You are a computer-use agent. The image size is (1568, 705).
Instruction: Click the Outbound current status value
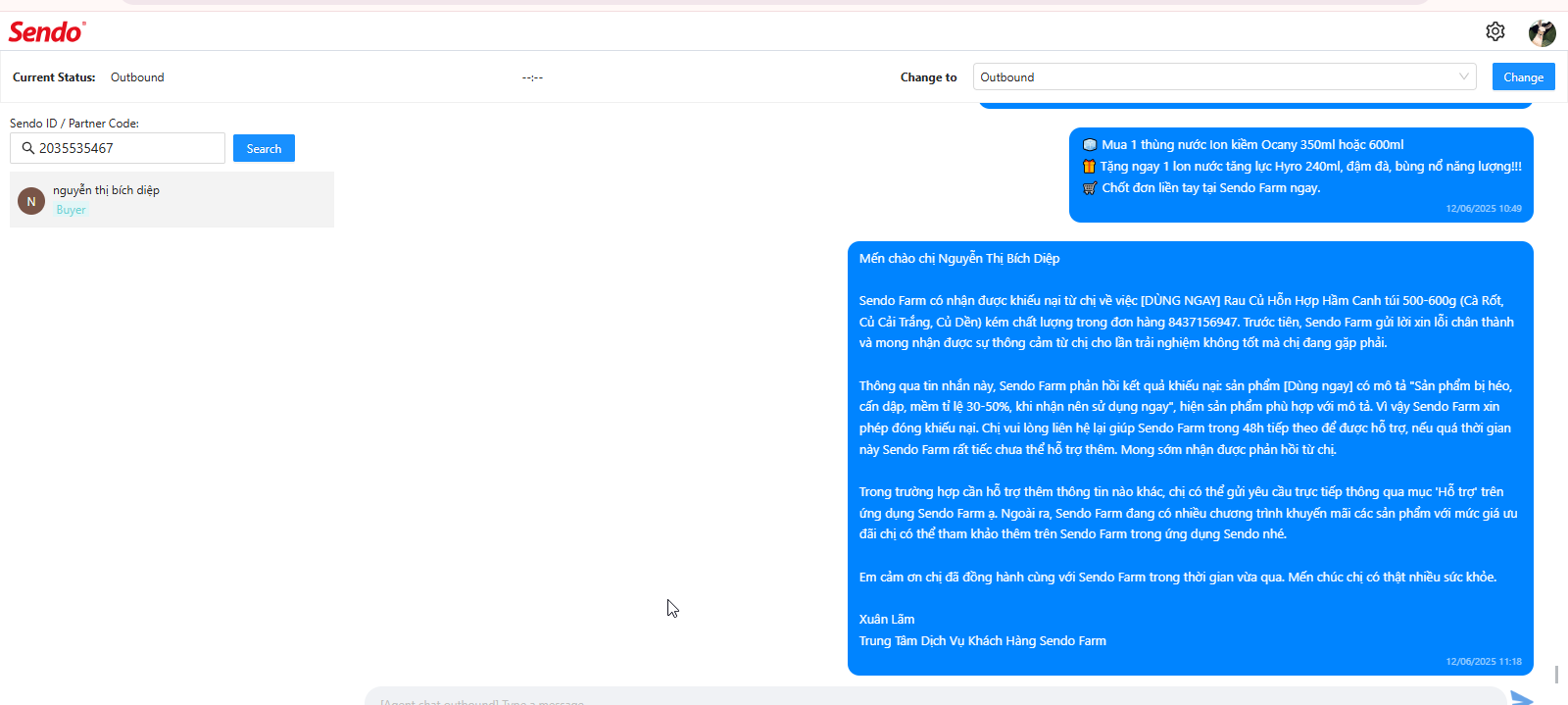point(137,77)
